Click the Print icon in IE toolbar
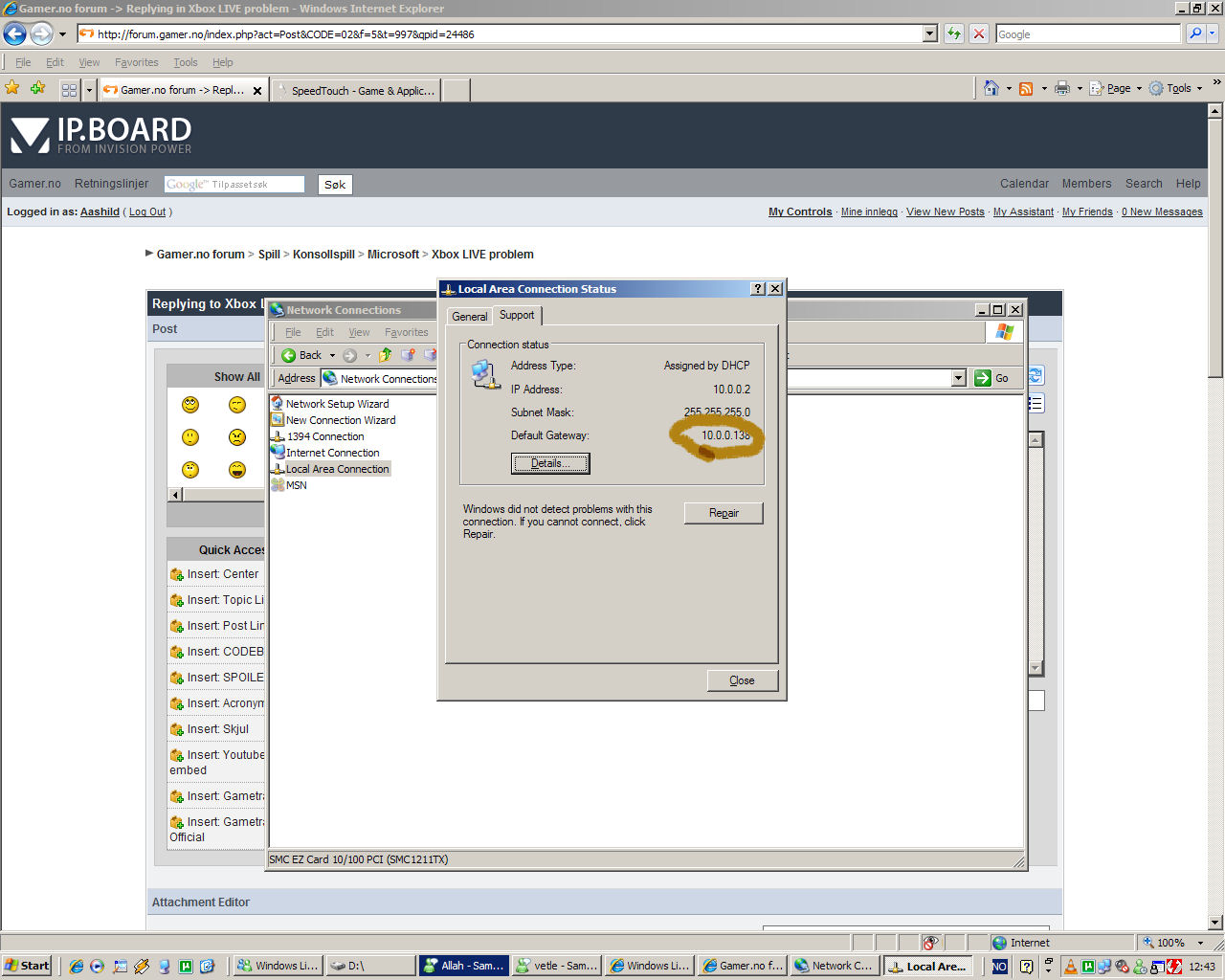The width and height of the screenshot is (1225, 980). click(x=1062, y=88)
